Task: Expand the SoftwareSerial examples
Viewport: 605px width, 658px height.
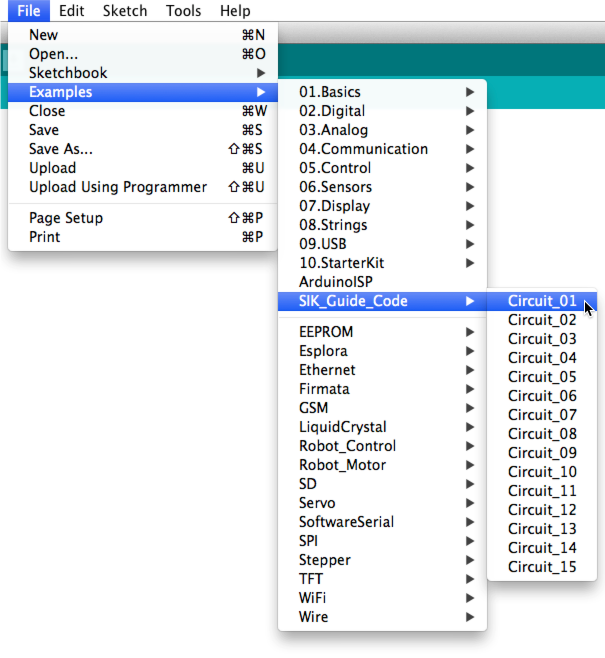Action: coord(382,522)
